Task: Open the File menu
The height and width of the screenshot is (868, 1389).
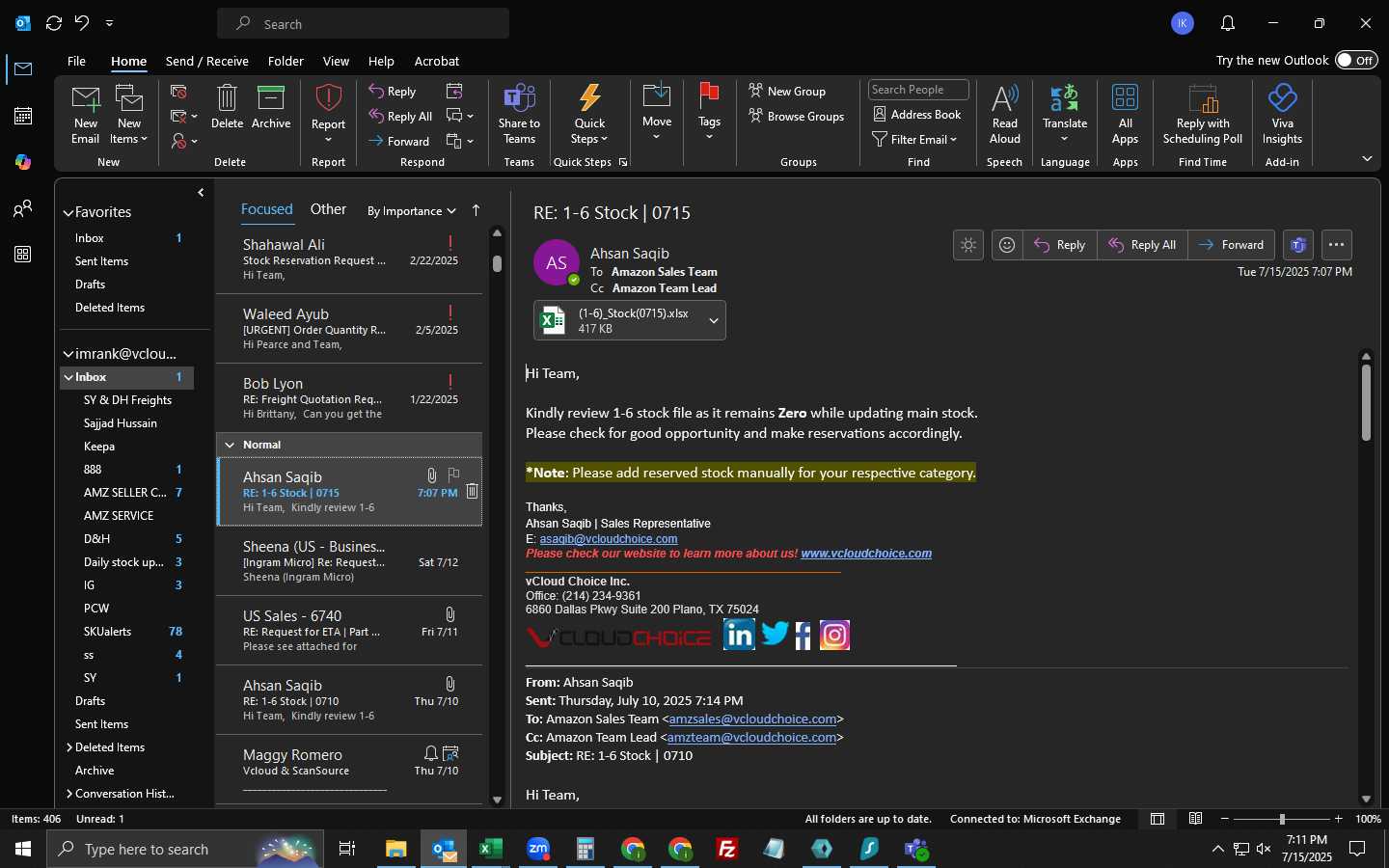Action: [76, 61]
